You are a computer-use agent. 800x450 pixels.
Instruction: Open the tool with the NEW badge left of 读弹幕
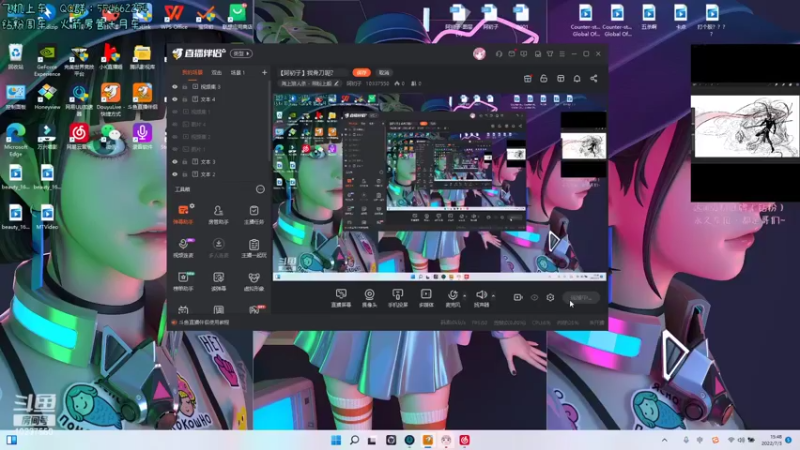point(183,281)
